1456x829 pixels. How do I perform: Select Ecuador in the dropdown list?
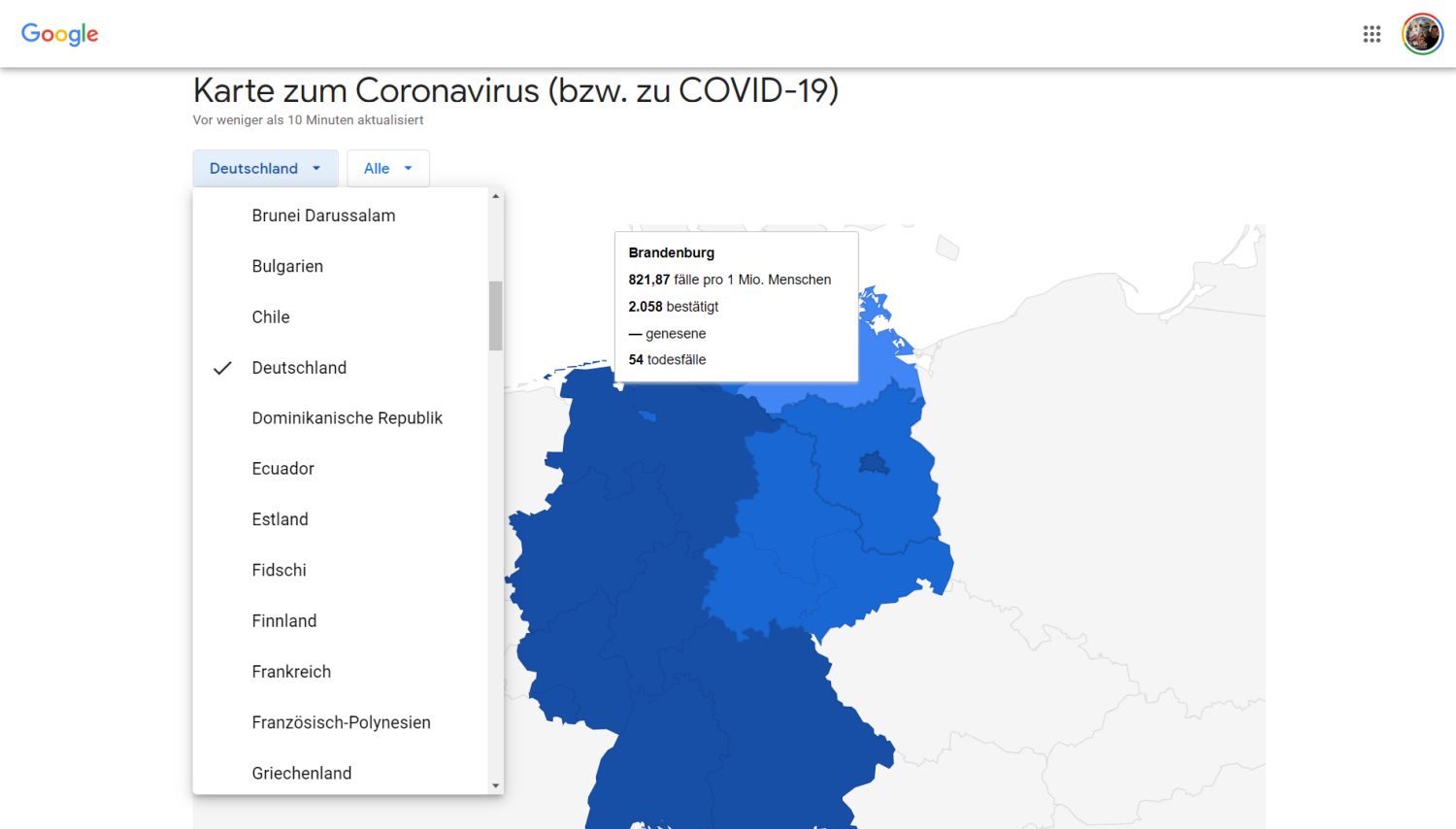click(x=282, y=468)
